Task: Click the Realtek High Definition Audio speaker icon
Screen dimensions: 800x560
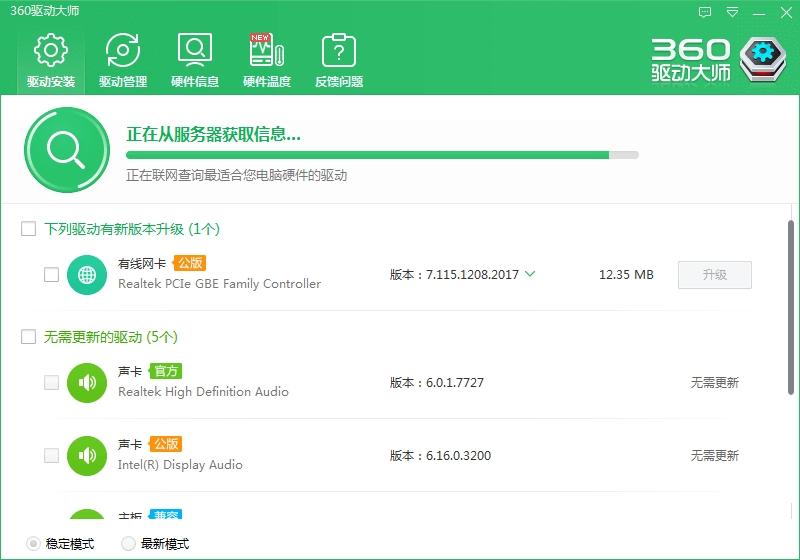Action: click(x=87, y=383)
